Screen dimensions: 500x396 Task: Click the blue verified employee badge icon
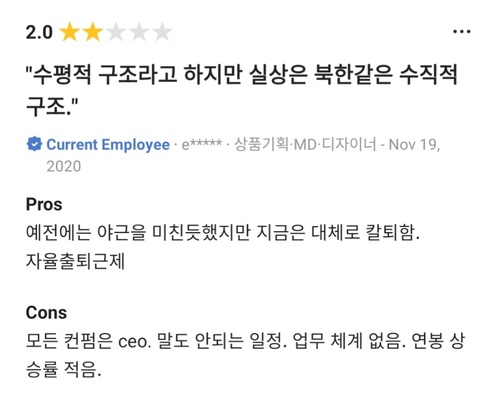tap(34, 144)
